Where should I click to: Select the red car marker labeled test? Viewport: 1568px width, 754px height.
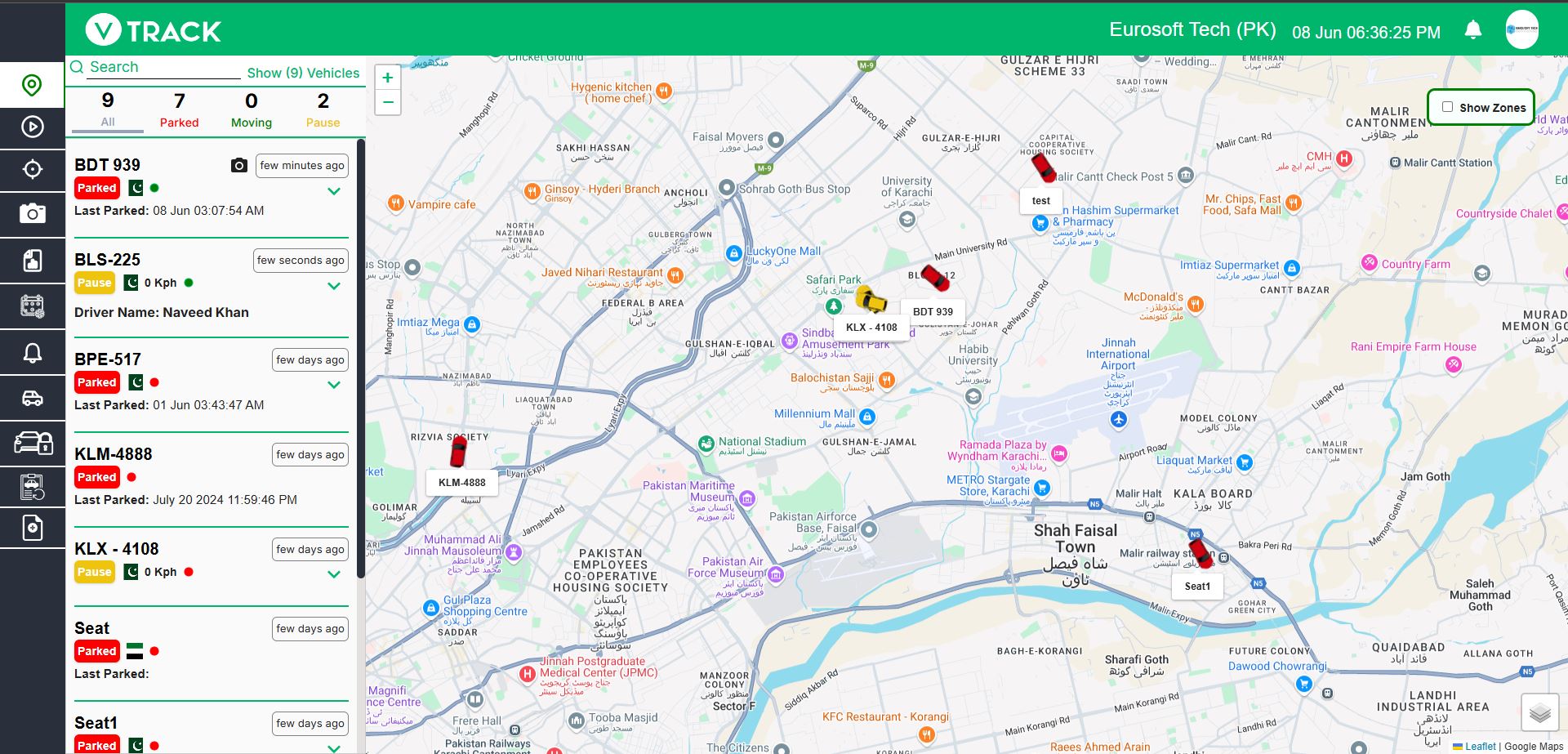(1043, 167)
